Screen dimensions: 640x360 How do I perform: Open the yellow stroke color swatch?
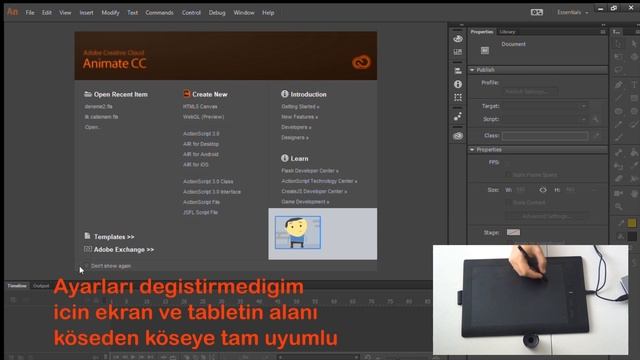(x=632, y=223)
